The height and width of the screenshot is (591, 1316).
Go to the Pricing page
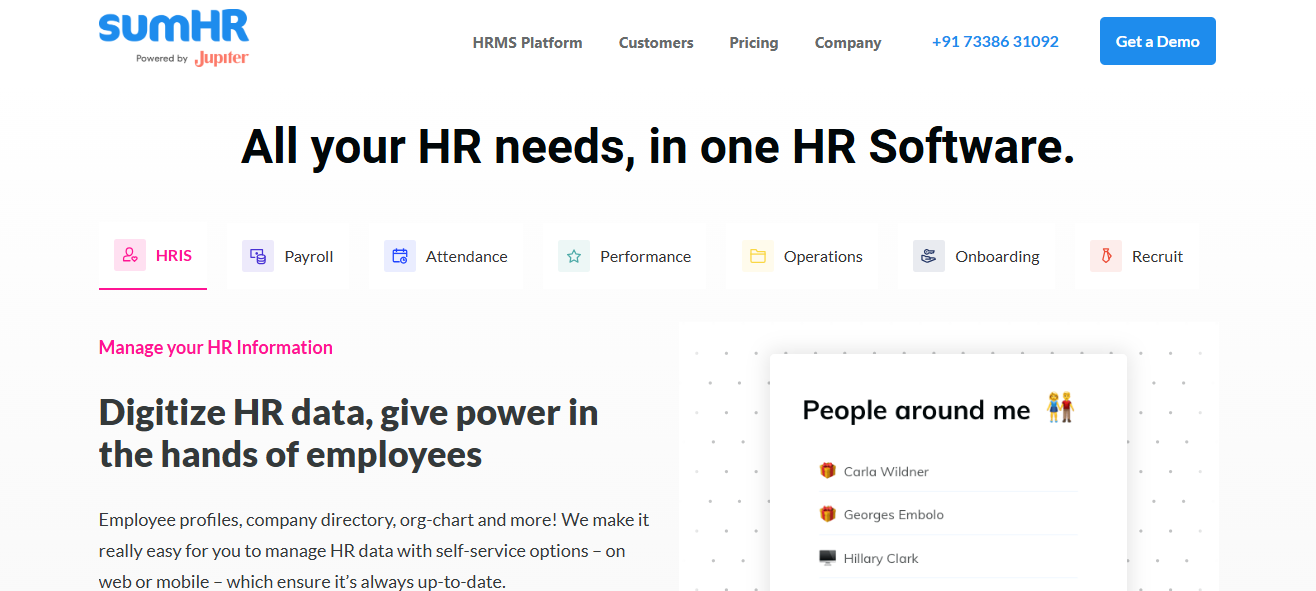pyautogui.click(x=754, y=42)
